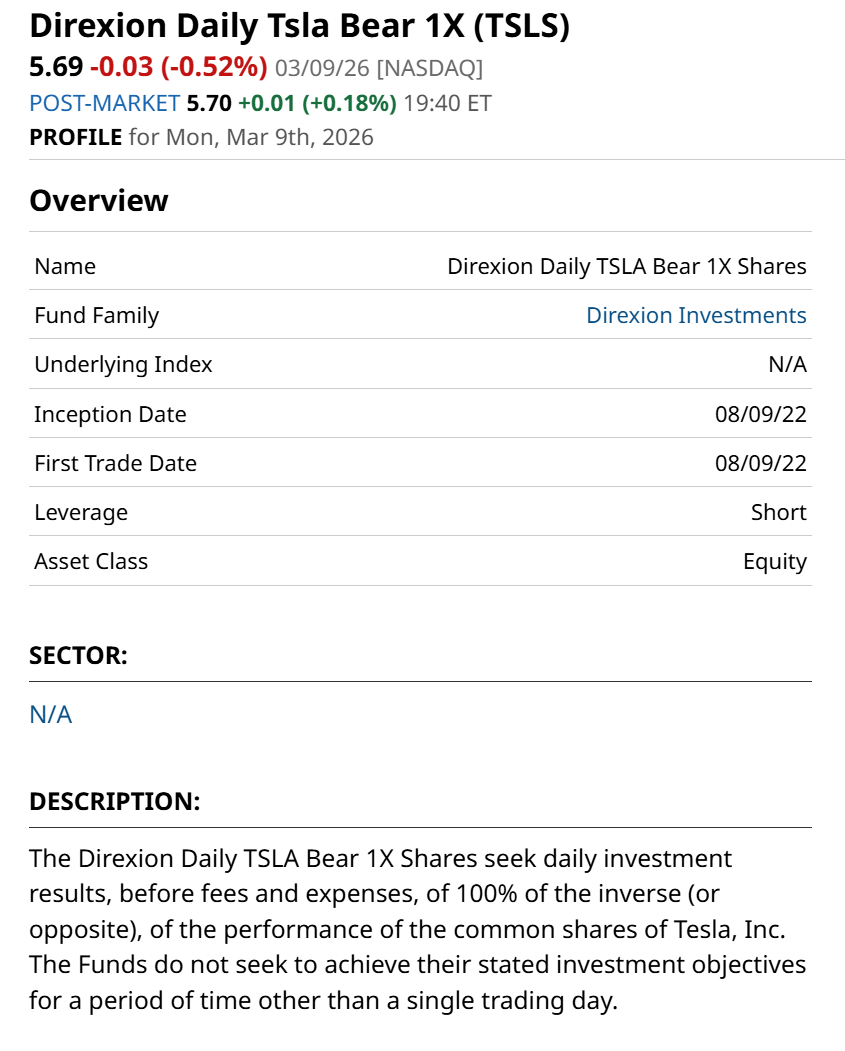
Task: Click the Asset Class value Equity
Action: (774, 561)
